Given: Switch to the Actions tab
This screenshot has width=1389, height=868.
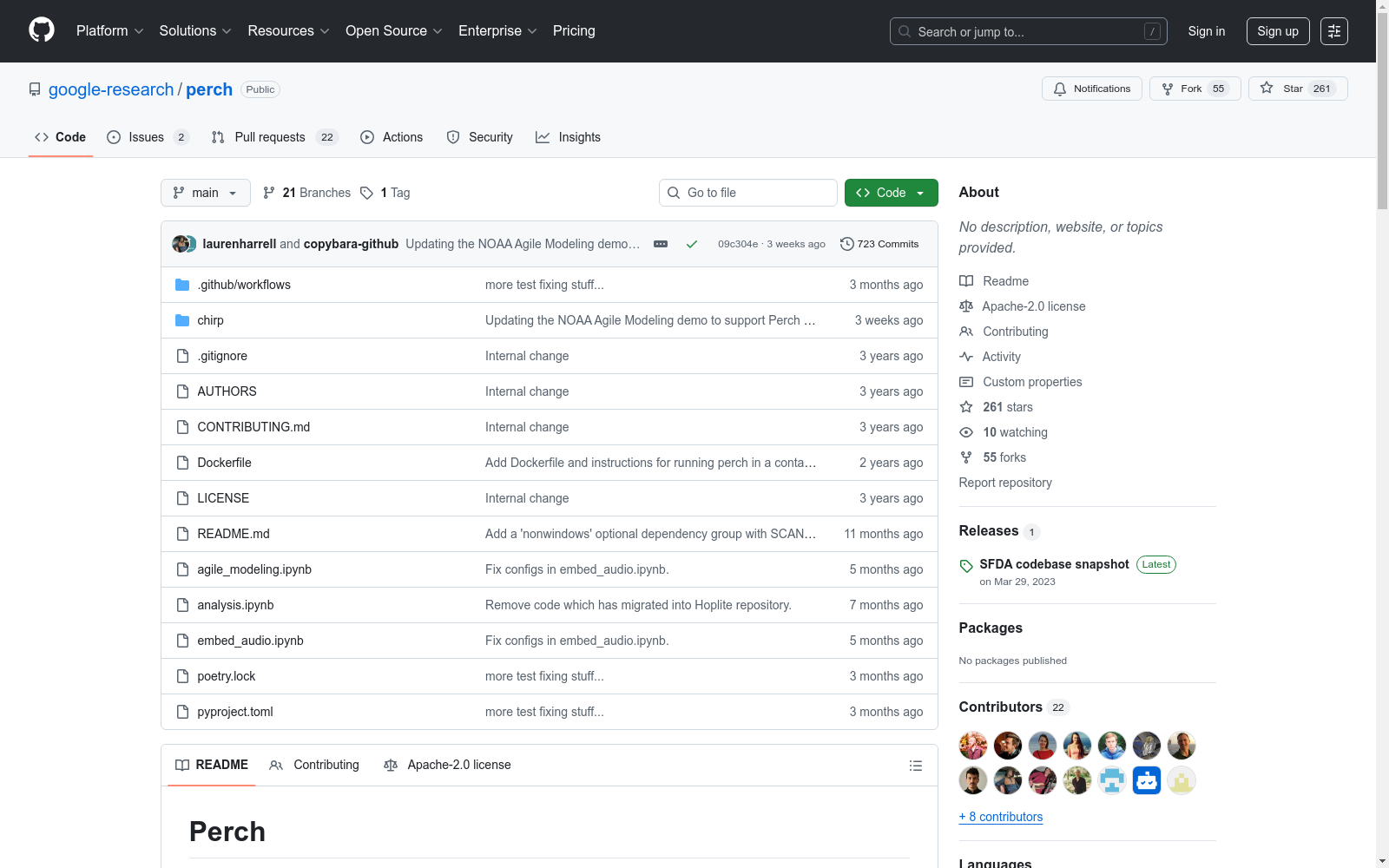Looking at the screenshot, I should 392,137.
